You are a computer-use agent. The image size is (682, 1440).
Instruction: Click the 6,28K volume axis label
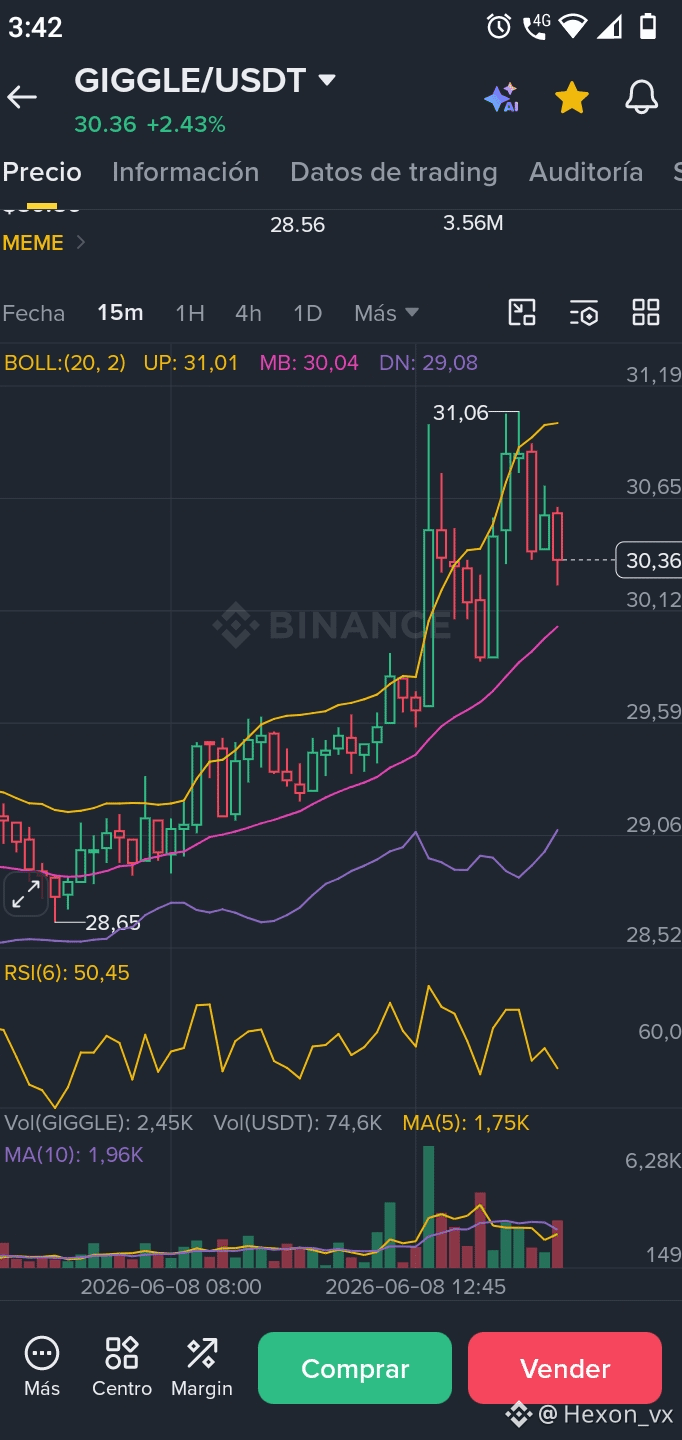[x=653, y=1161]
